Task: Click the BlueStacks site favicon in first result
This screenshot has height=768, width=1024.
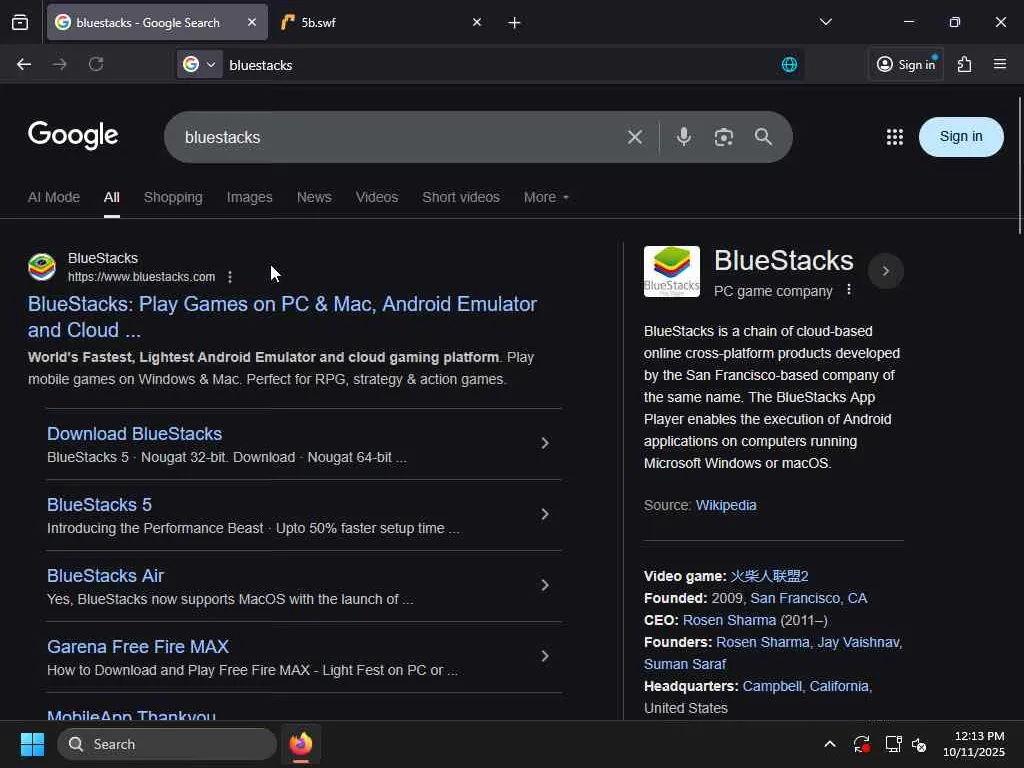Action: [42, 267]
